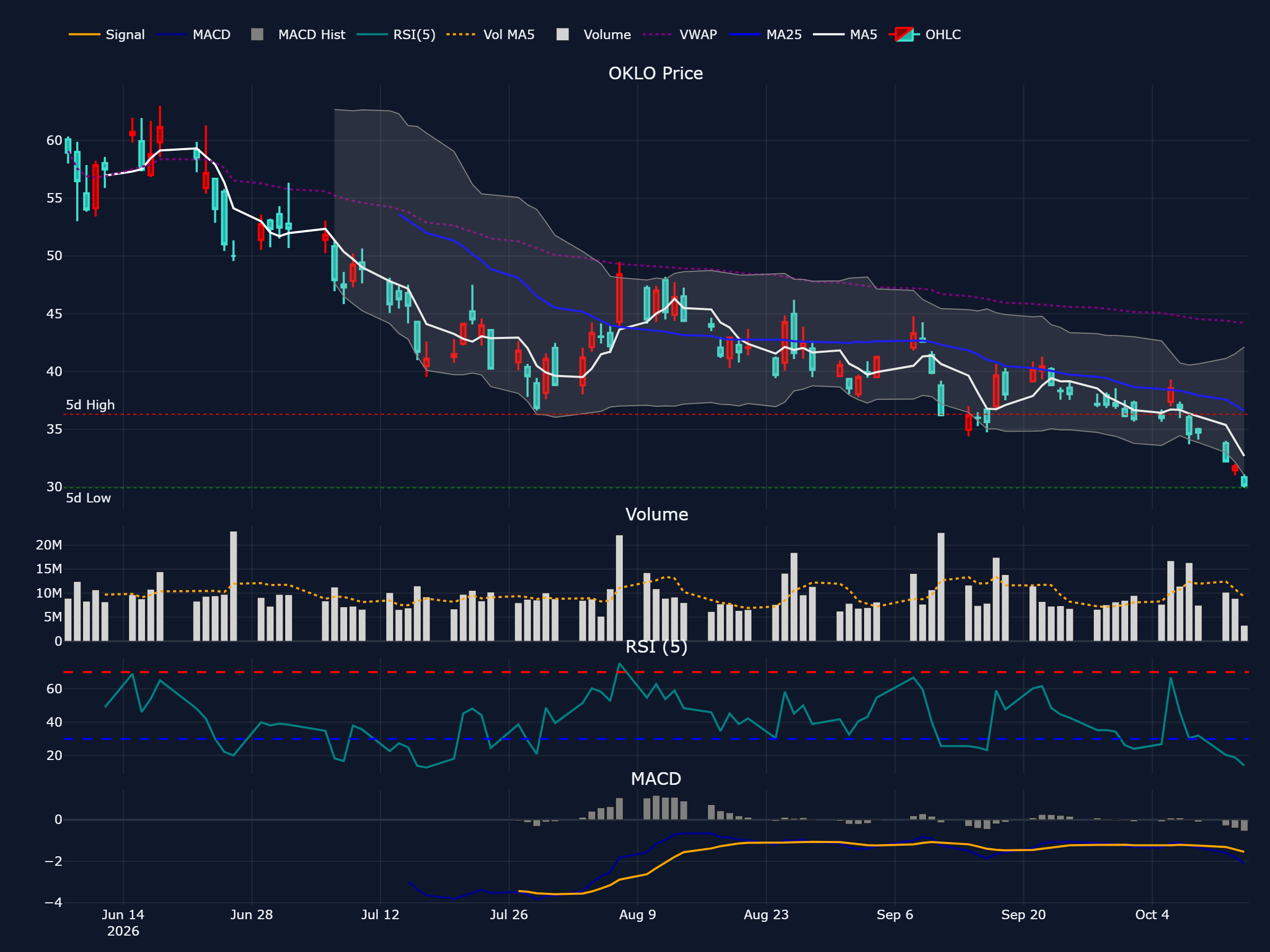Click the 55 price axis label

click(54, 198)
